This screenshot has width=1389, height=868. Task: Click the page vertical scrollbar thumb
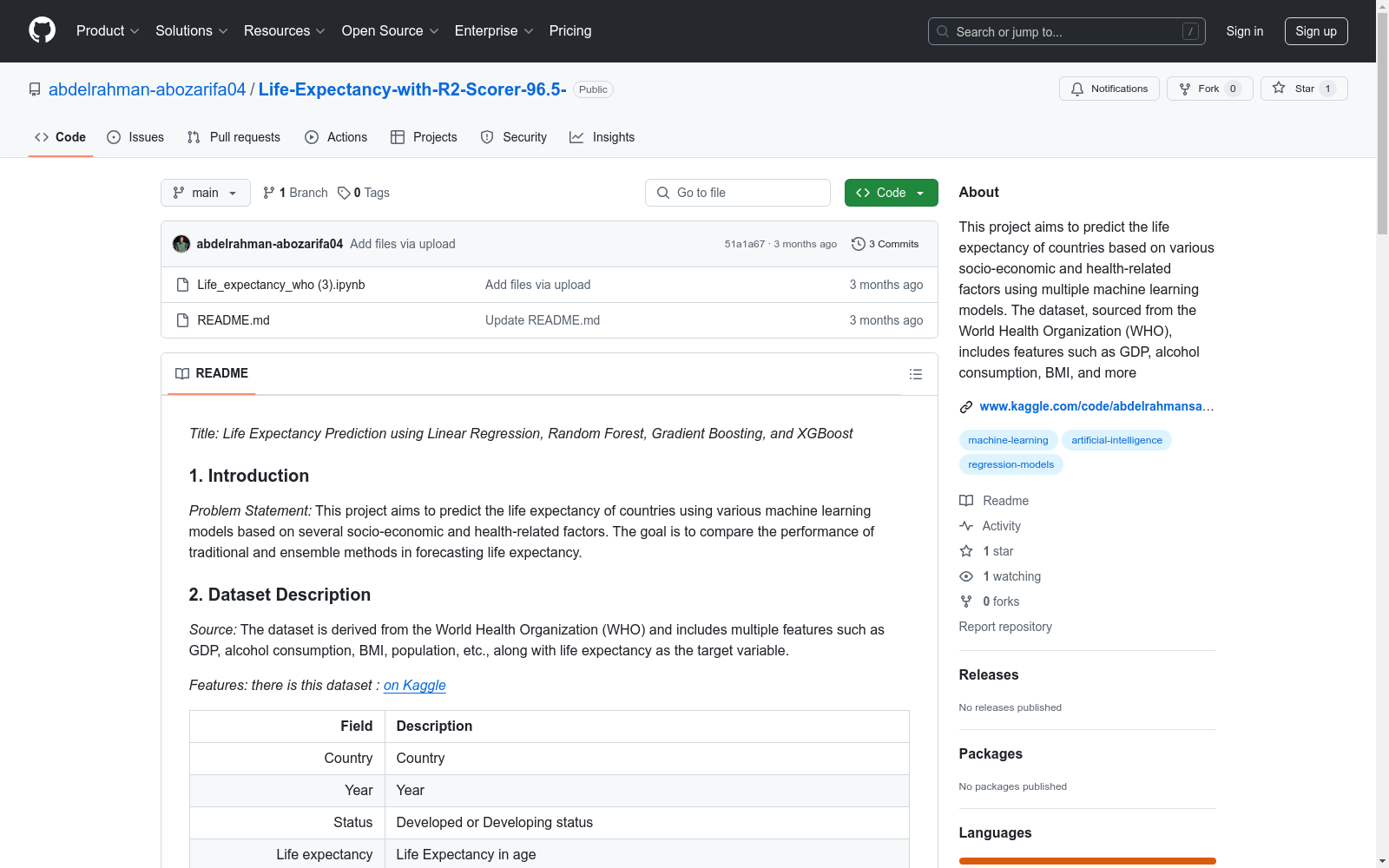(x=1382, y=122)
